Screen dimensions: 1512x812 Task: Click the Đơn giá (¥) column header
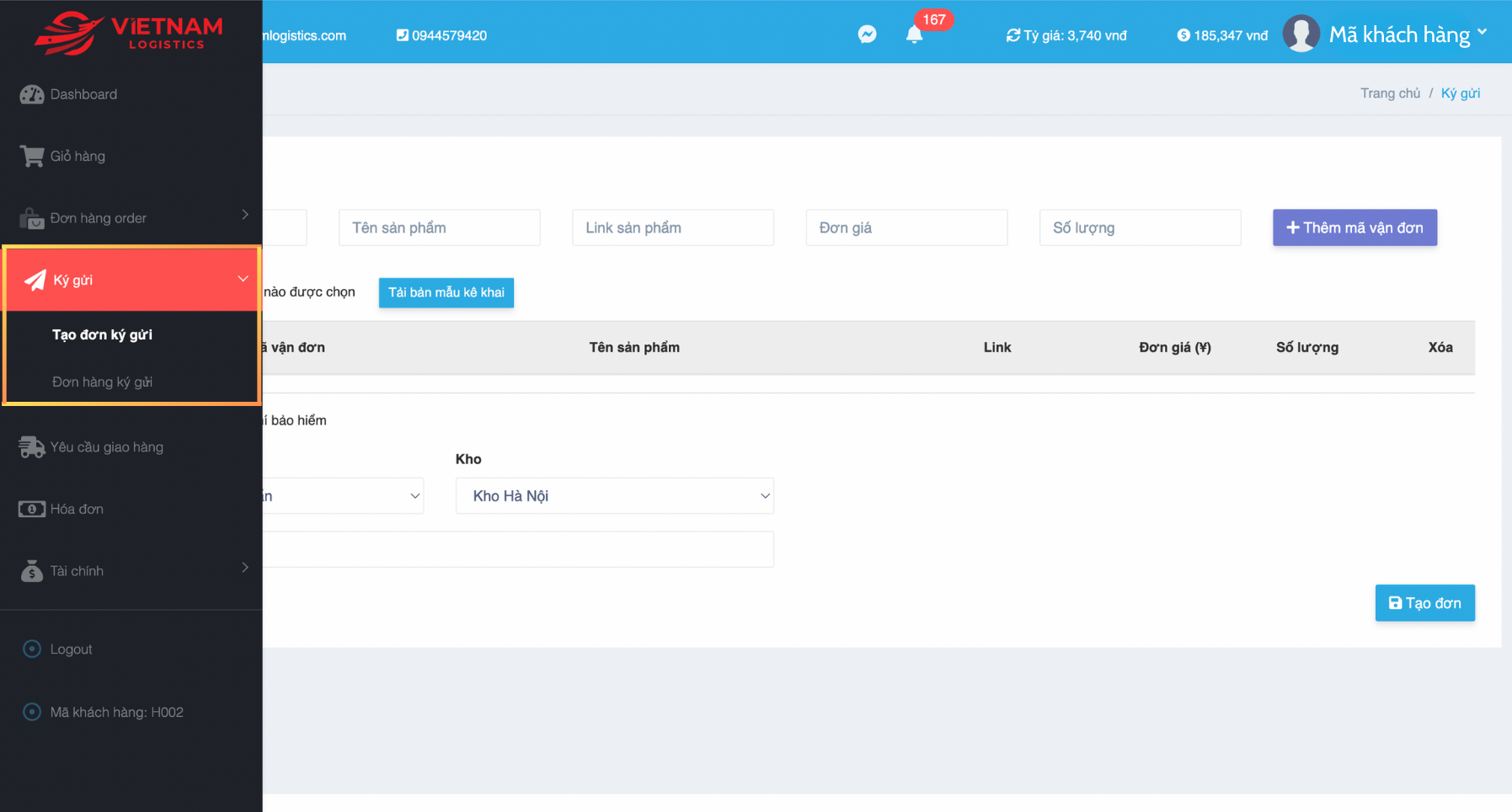point(1175,347)
